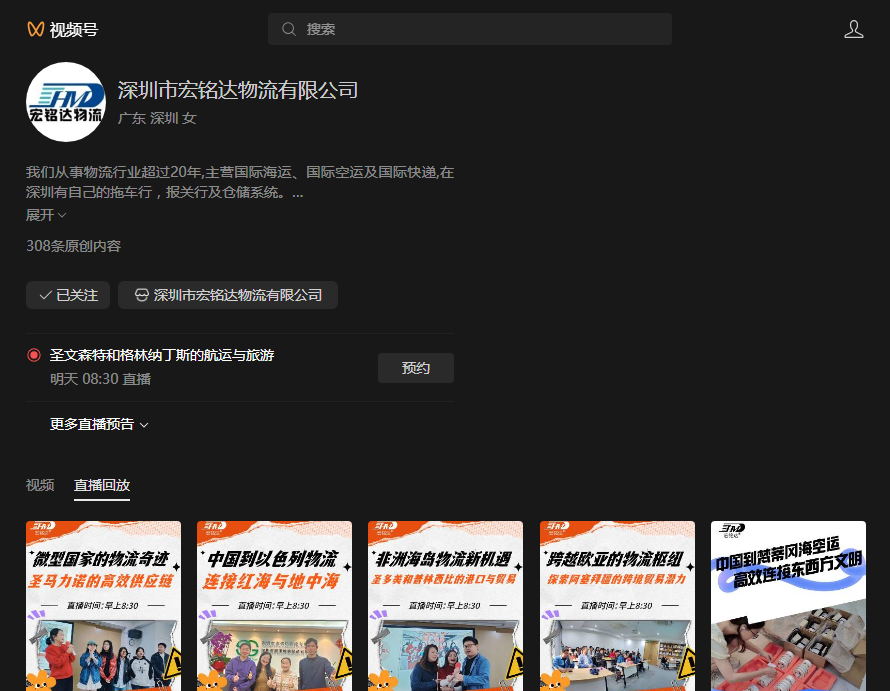This screenshot has height=691, width=890.
Task: Open 深圳市宏铭达物流有限公司 enterprise button
Action: point(228,295)
